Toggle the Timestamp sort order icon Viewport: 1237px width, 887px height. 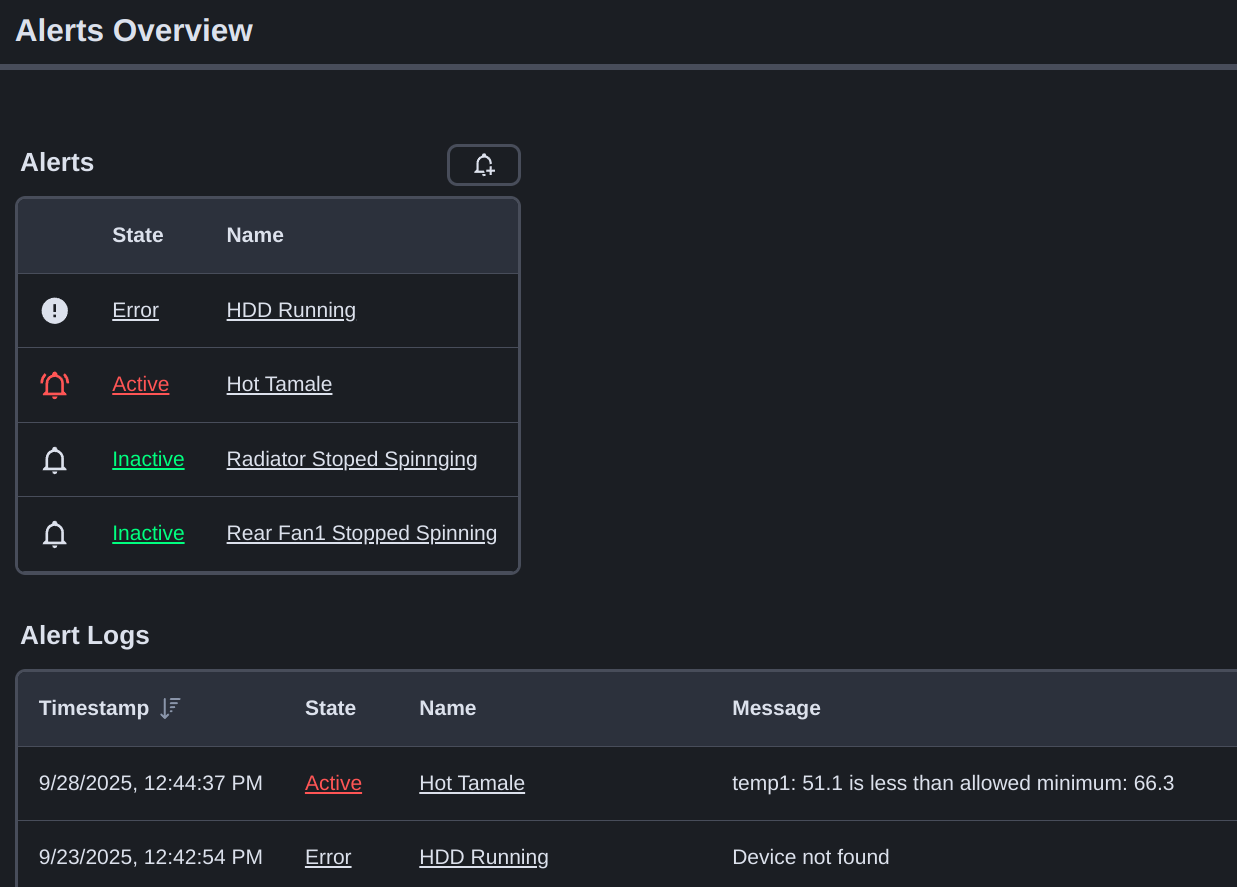point(170,708)
